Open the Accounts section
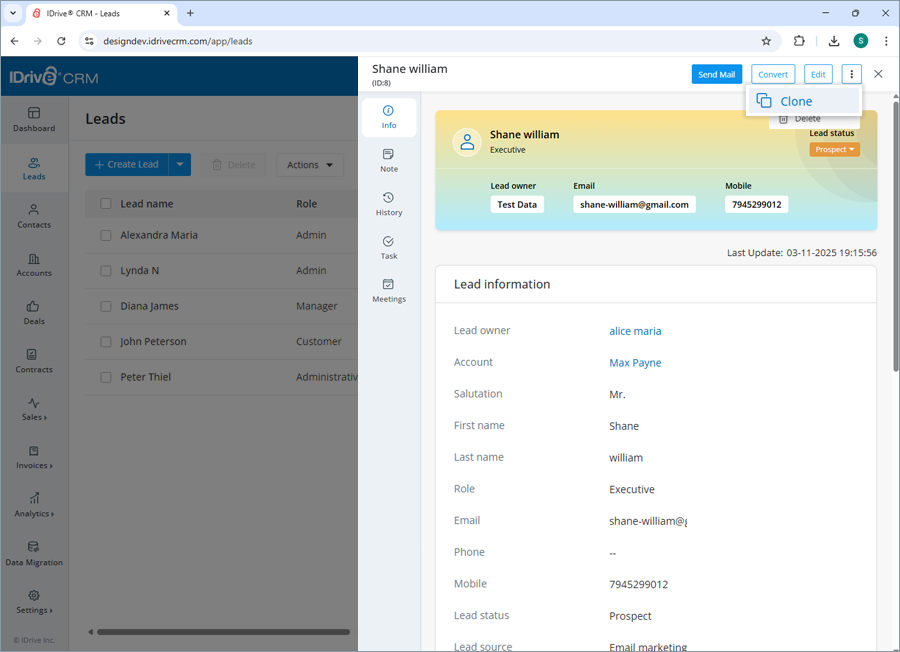Screen dimensions: 900x652 coord(33,263)
